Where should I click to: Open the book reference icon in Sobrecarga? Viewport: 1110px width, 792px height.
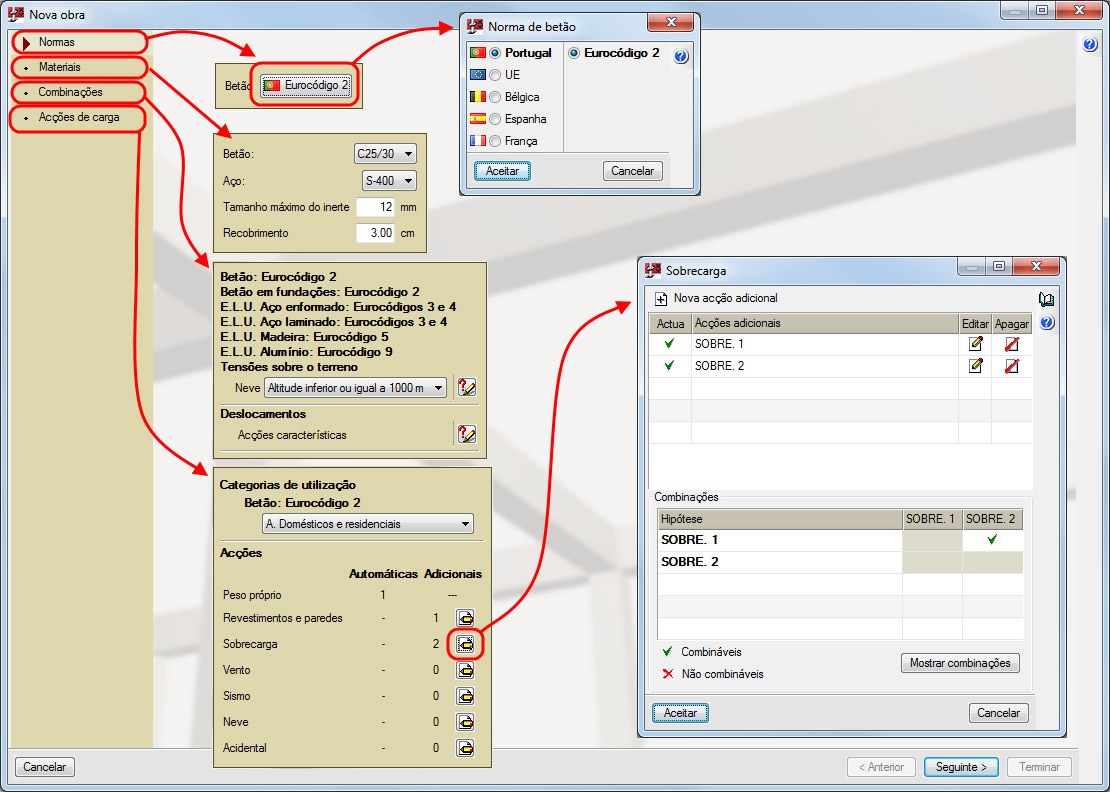(x=1046, y=299)
